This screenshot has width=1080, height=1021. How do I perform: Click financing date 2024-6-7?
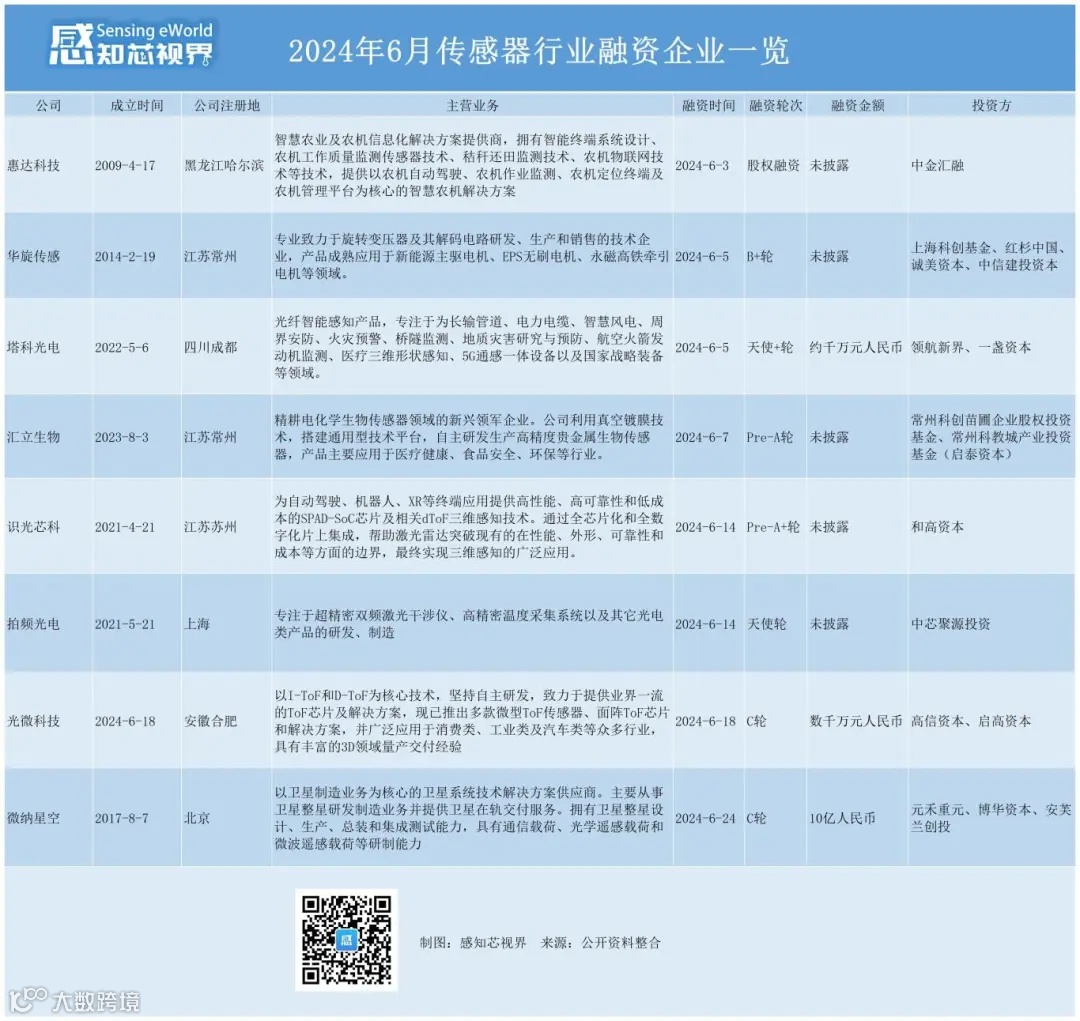tap(702, 437)
